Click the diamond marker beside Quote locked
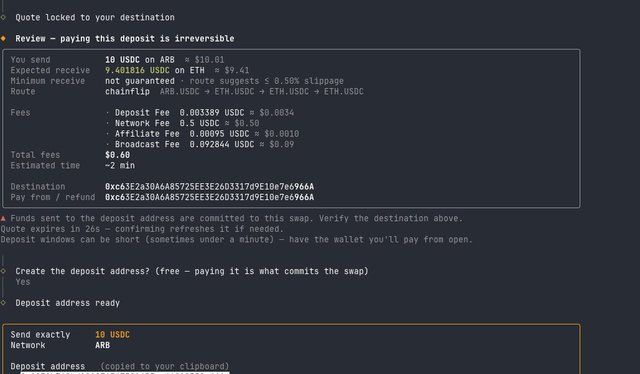 point(3,17)
